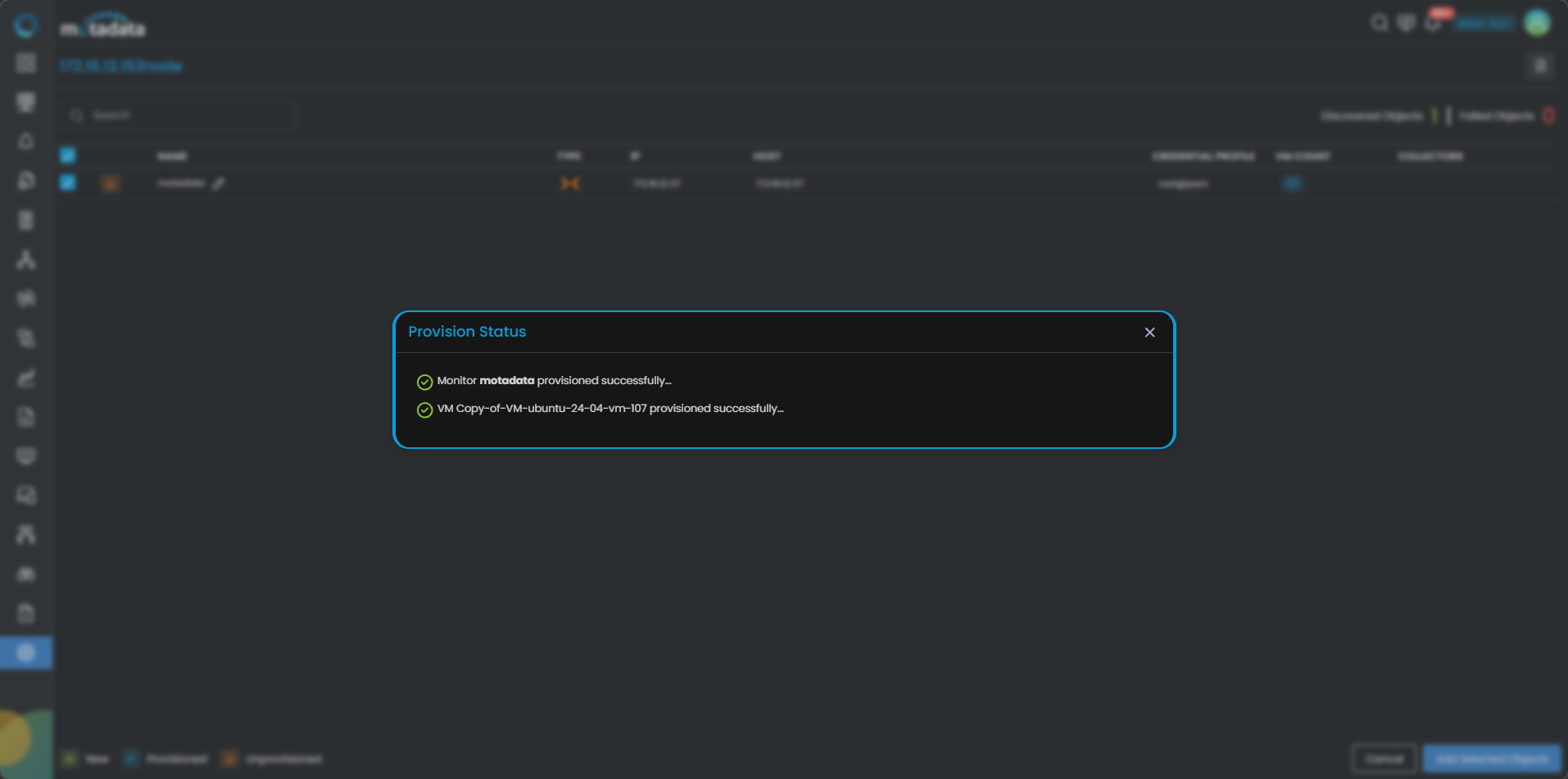Toggle the select-all checkbox in table header
Viewport: 1568px width, 779px height.
point(68,156)
